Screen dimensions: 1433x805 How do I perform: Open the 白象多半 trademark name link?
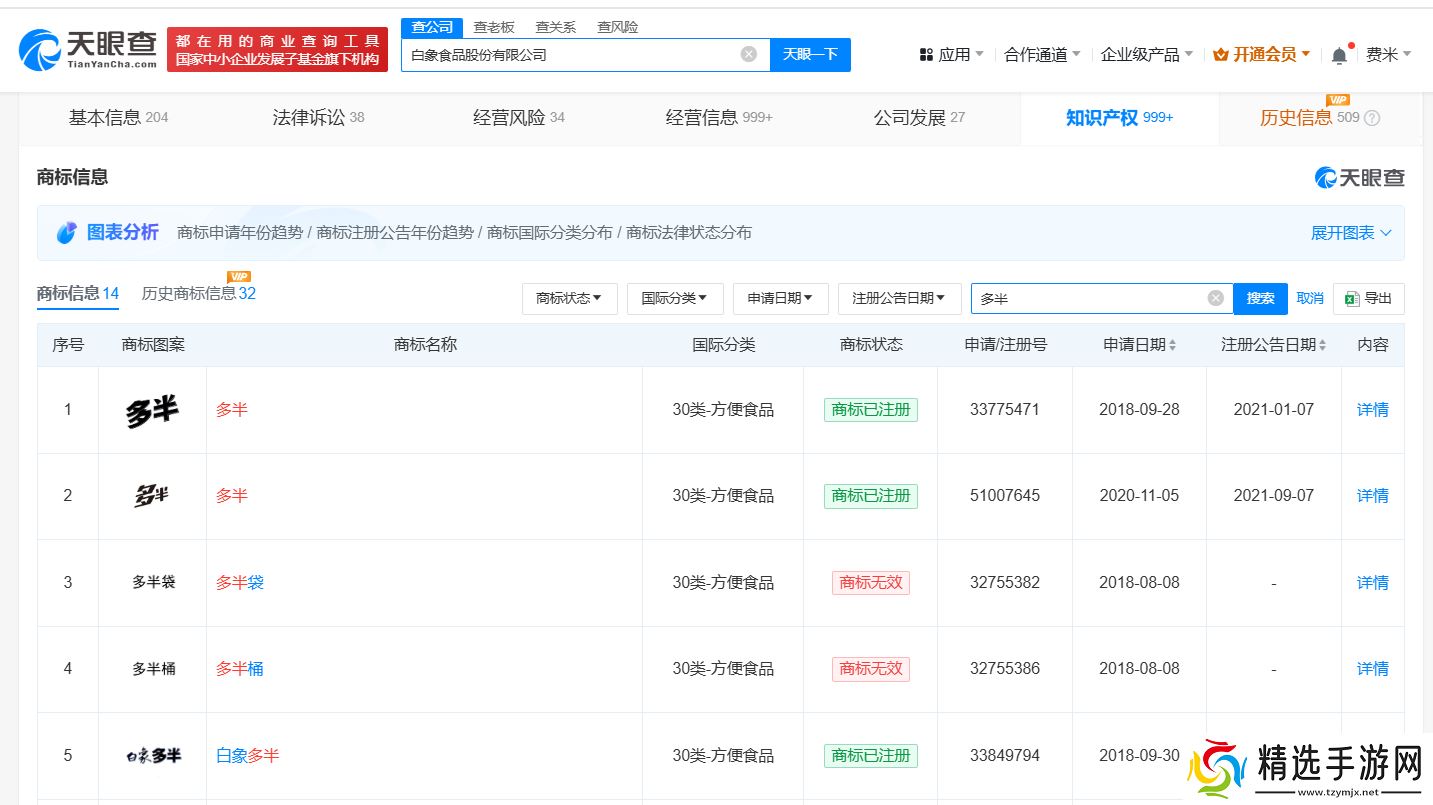point(247,755)
